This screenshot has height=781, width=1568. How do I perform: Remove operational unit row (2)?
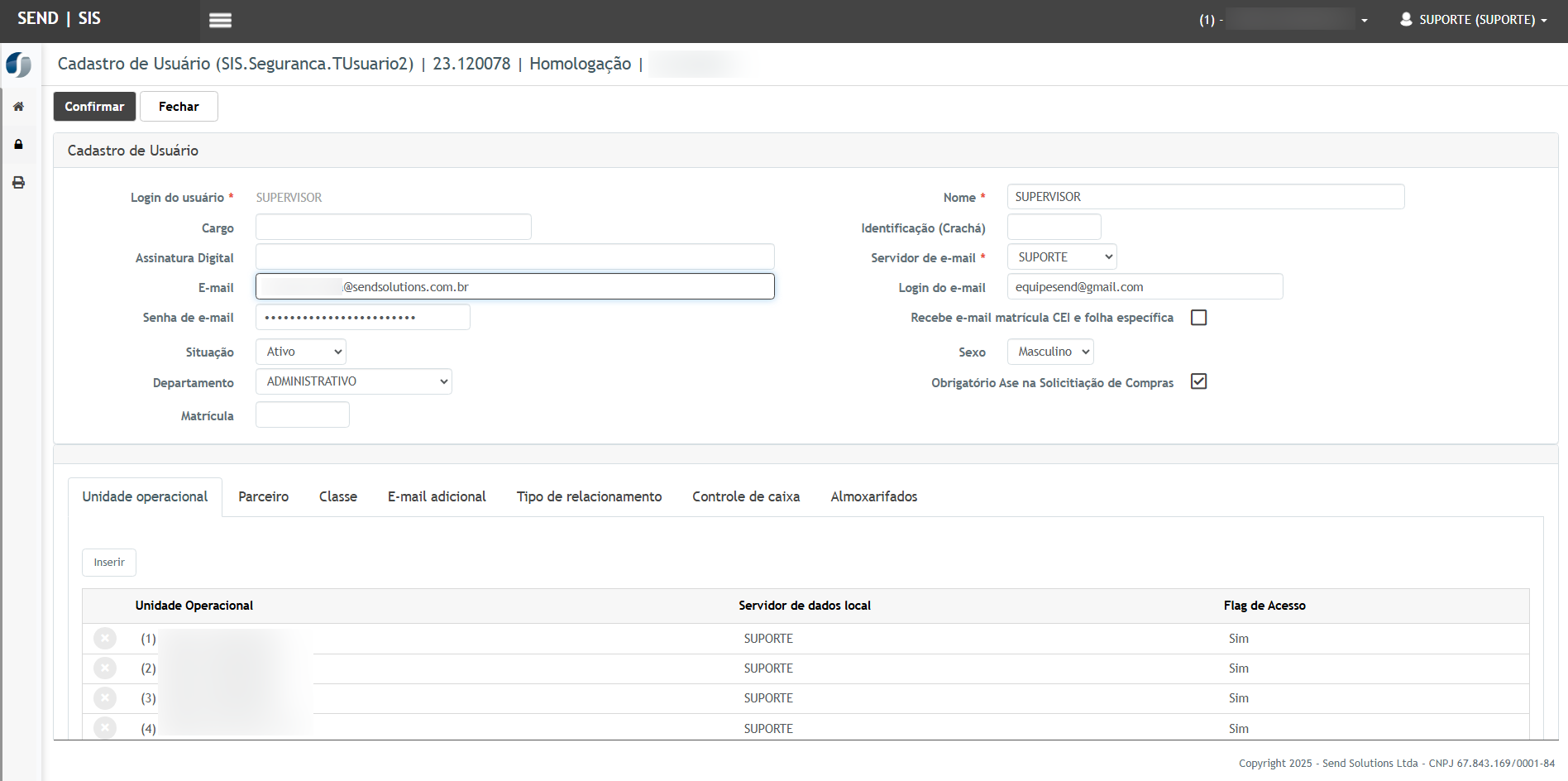(105, 668)
